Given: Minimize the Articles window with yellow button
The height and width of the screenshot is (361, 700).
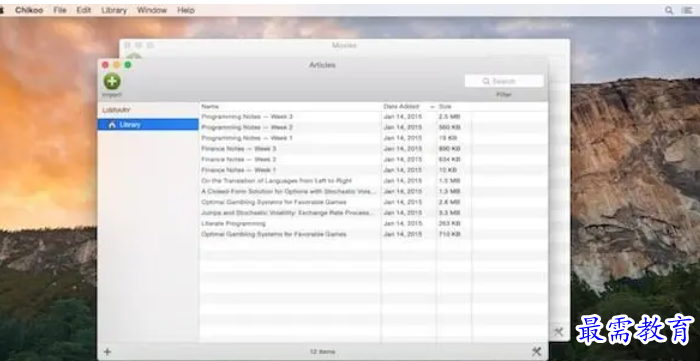Looking at the screenshot, I should 117,65.
